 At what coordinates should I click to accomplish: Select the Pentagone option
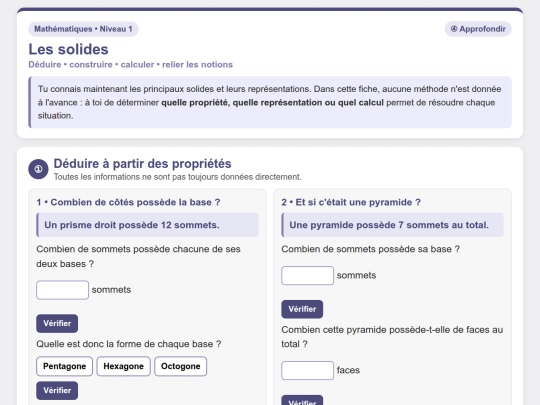pyautogui.click(x=64, y=366)
